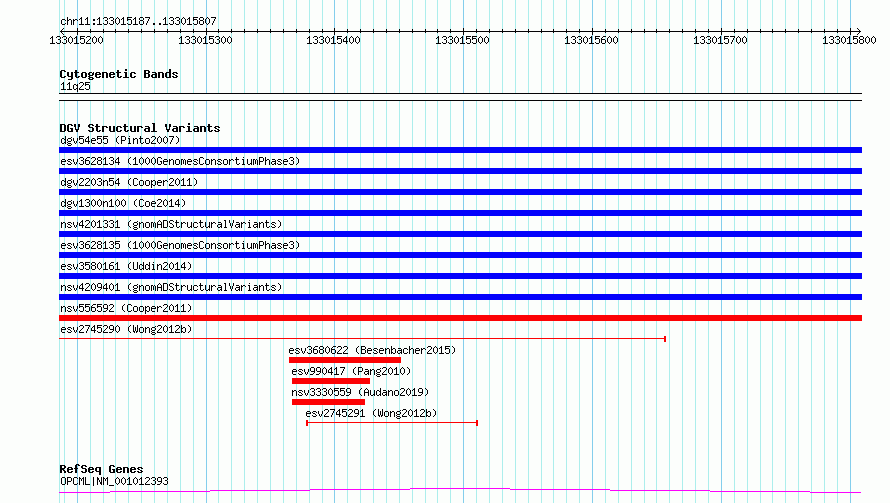
Task: Click the blue bar under esv3628135
Action: [460, 255]
